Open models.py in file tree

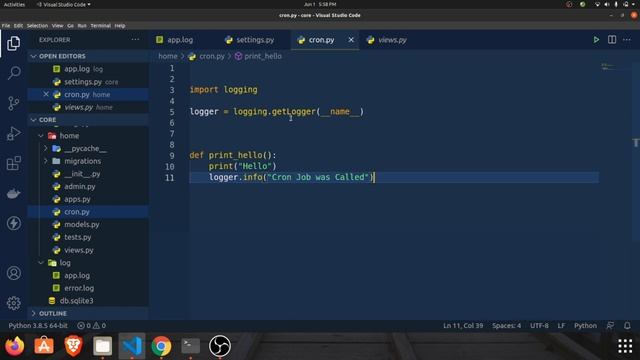coord(82,224)
